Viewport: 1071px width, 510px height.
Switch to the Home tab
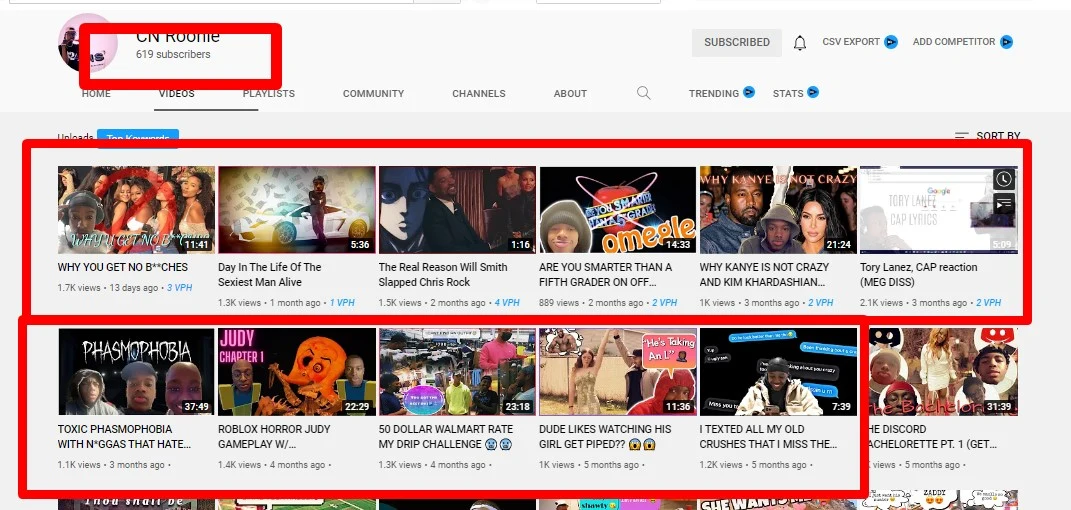point(96,94)
